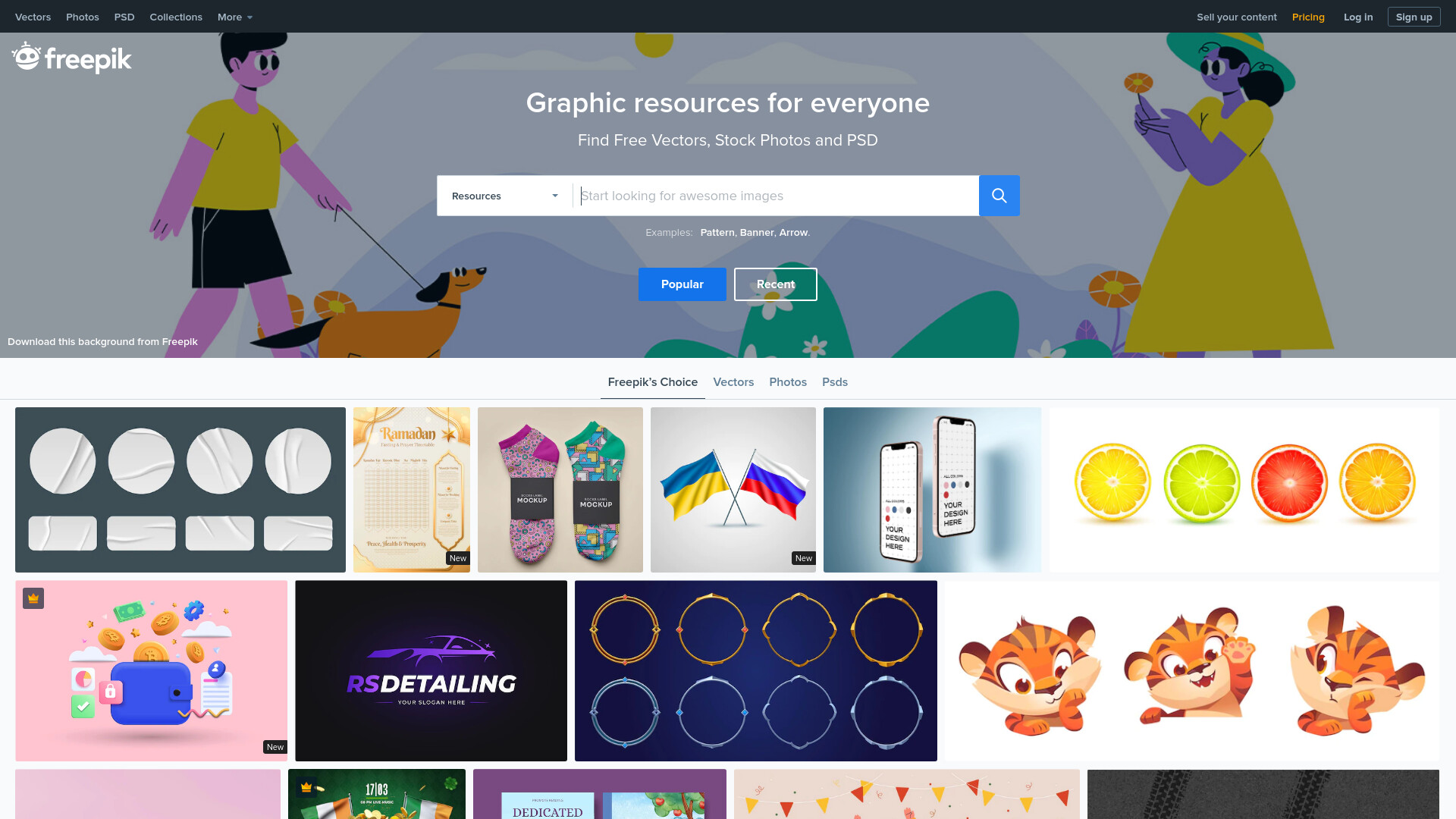Open the citrus slices image thumbnail
Viewport: 1456px width, 819px height.
tap(1244, 490)
